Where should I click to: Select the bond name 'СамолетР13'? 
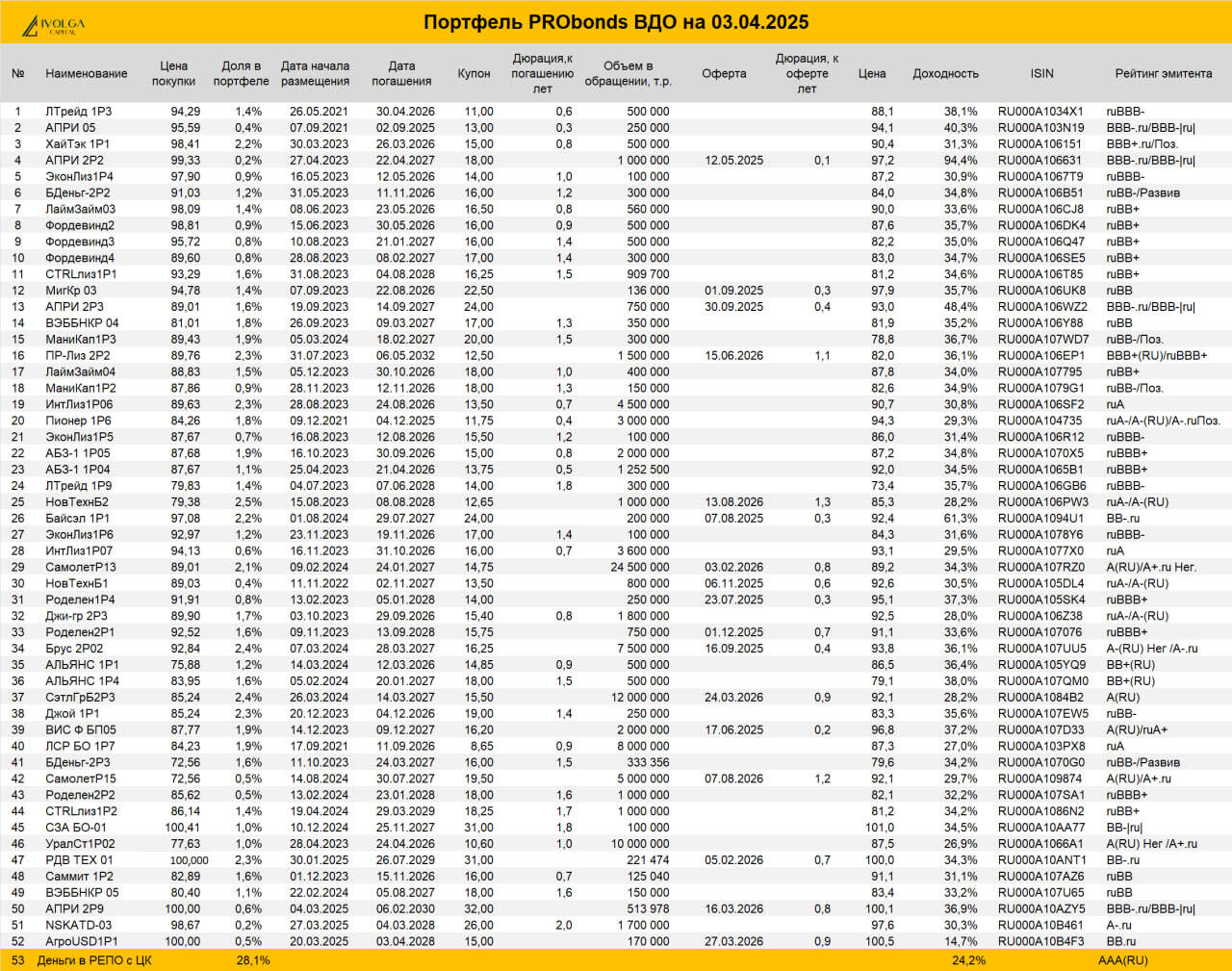[x=81, y=568]
